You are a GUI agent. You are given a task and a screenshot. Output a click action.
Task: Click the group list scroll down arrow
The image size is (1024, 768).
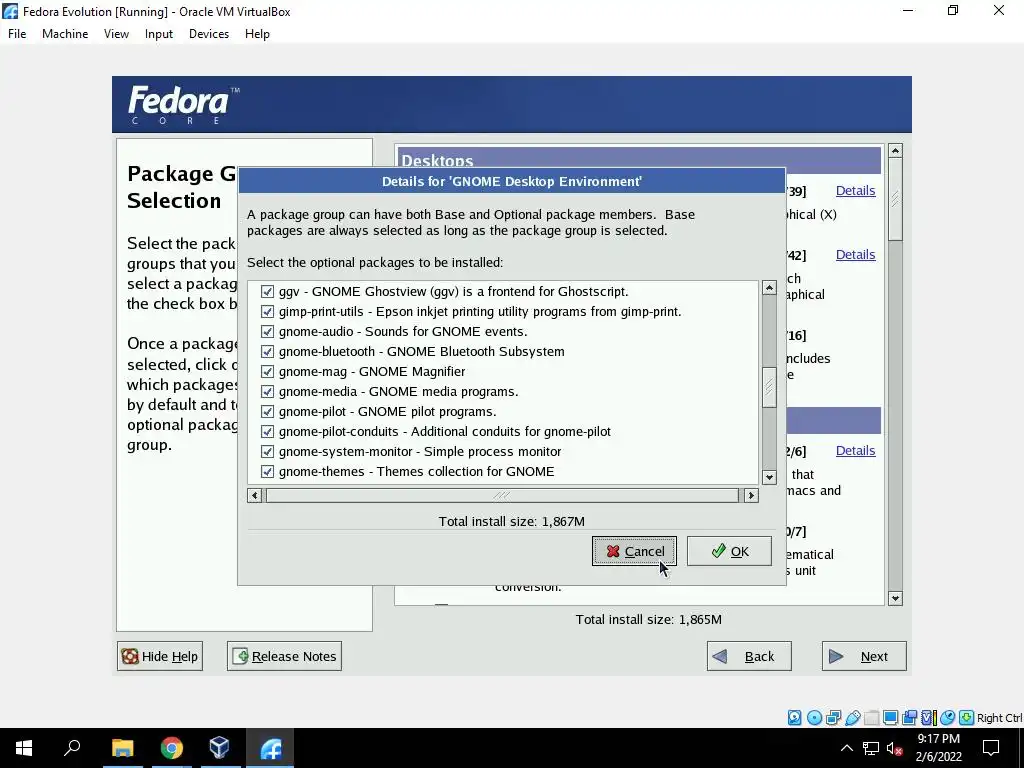point(895,598)
